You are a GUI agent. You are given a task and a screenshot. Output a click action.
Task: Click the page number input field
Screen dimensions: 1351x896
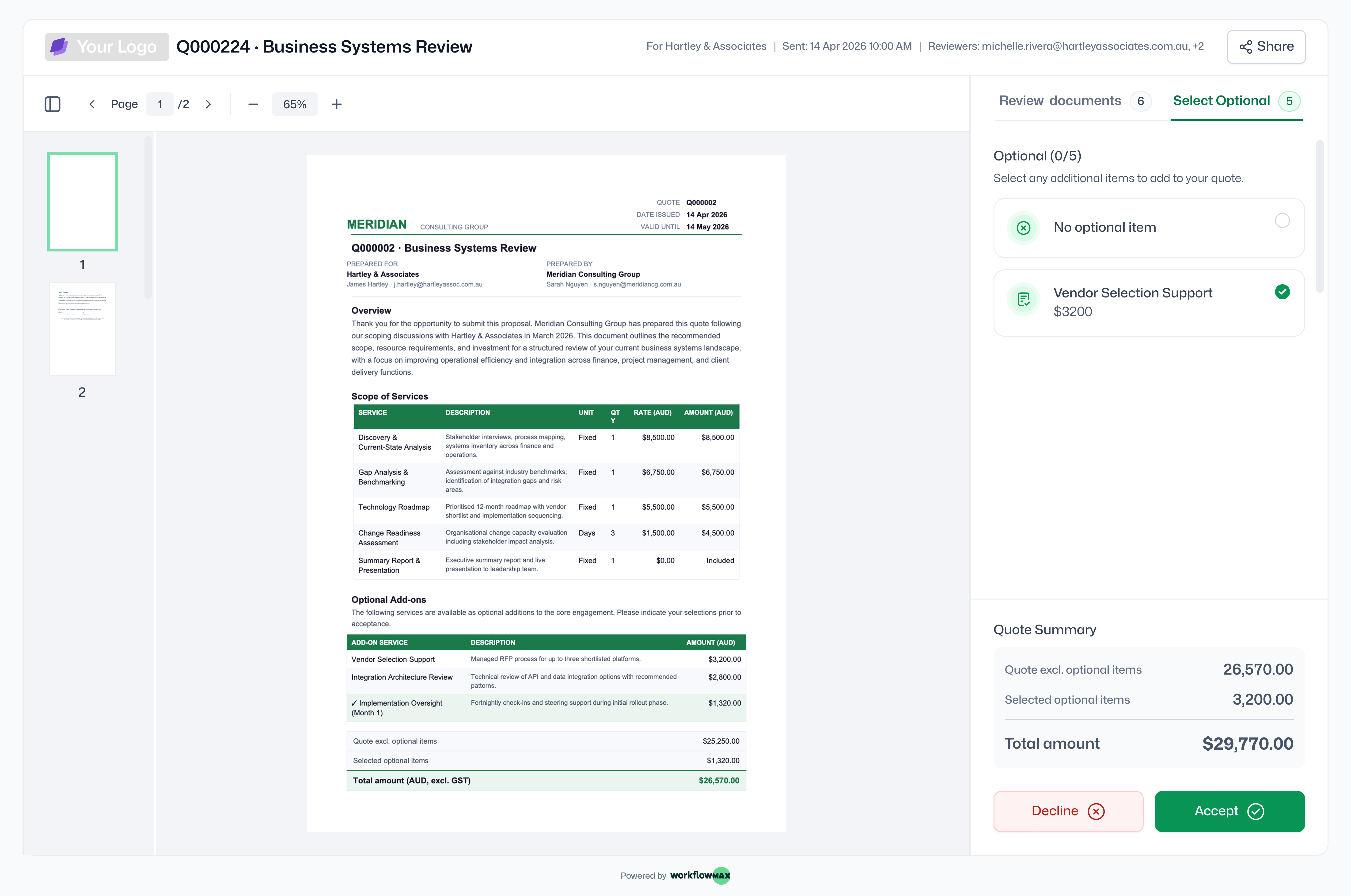pos(160,104)
